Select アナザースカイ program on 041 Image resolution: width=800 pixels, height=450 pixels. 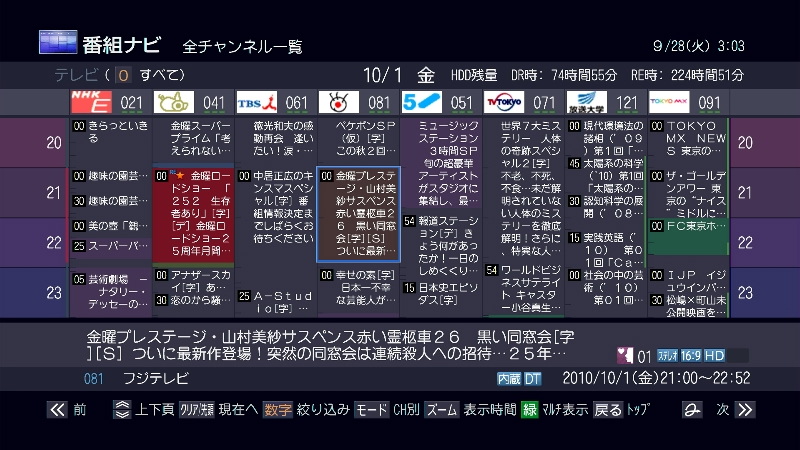(193, 281)
